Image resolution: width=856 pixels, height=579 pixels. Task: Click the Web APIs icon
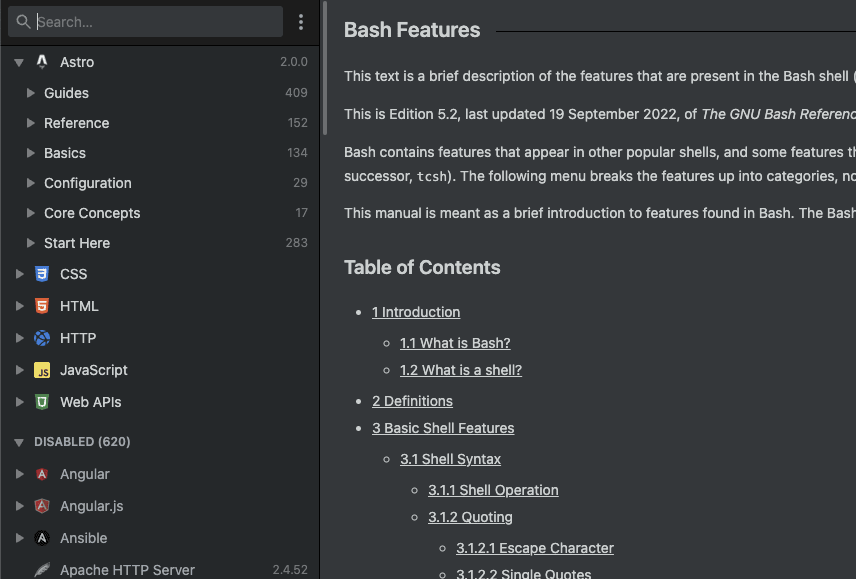tap(42, 402)
